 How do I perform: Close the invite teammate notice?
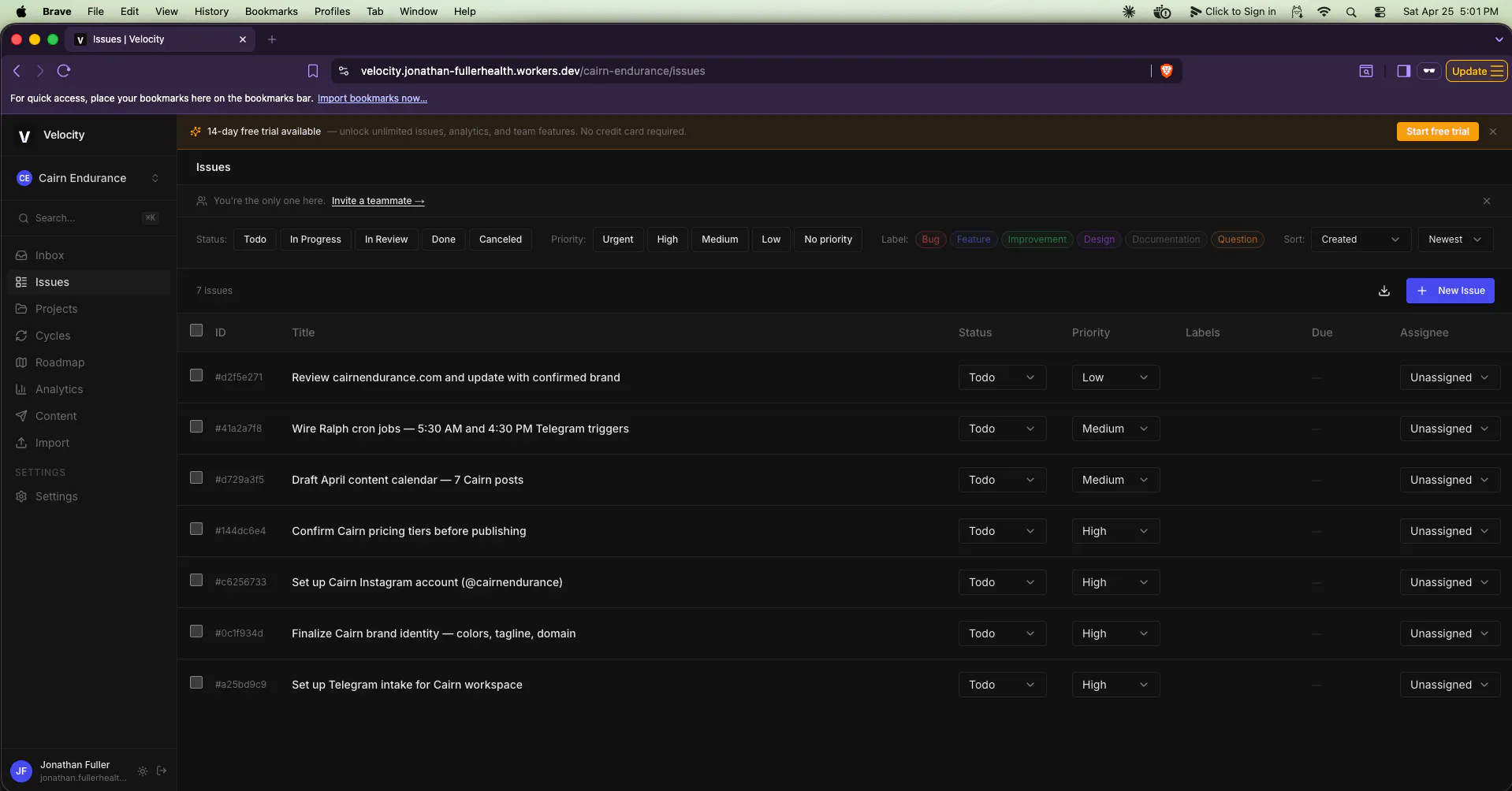(1487, 201)
